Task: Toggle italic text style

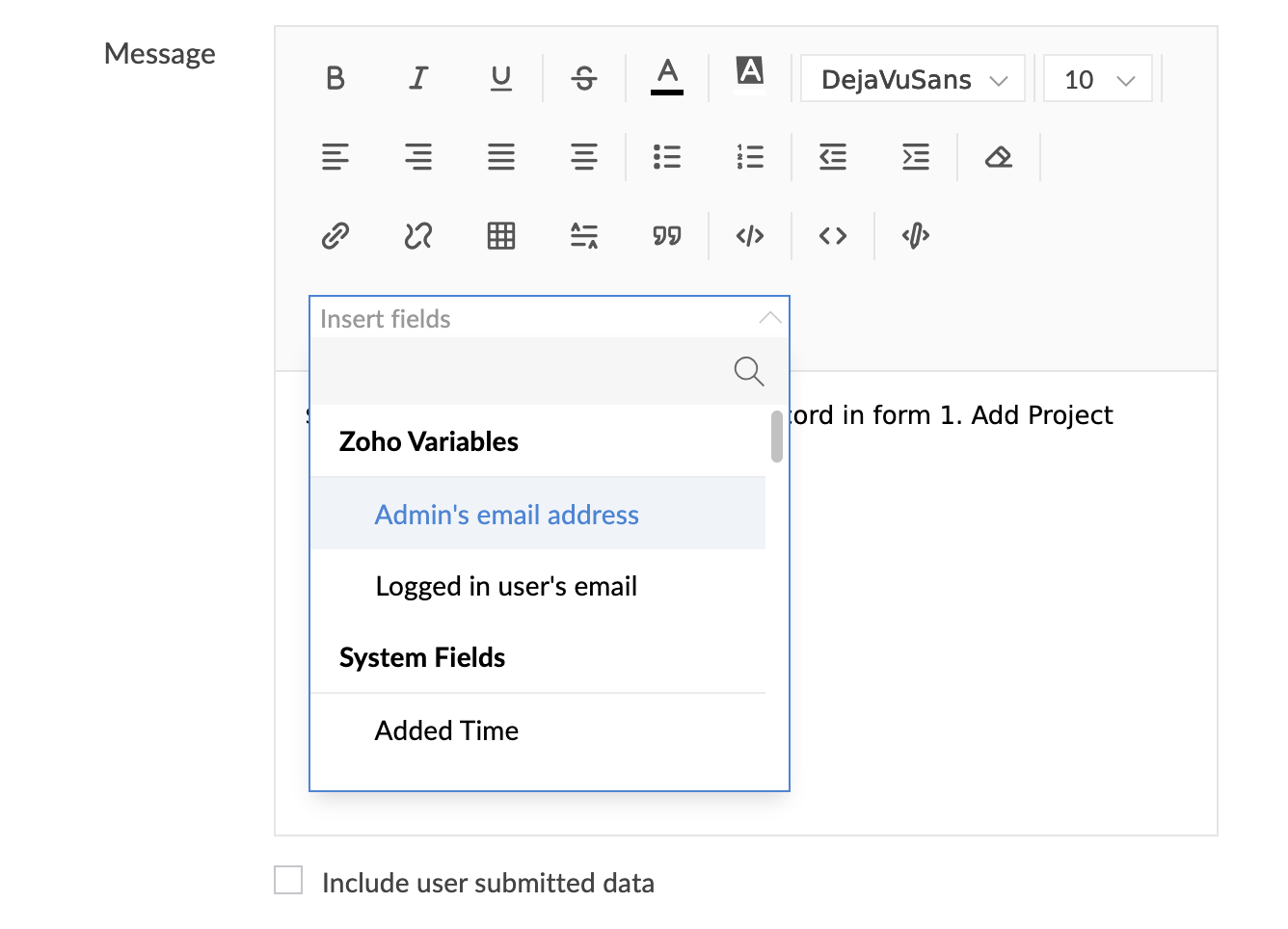Action: pos(418,78)
